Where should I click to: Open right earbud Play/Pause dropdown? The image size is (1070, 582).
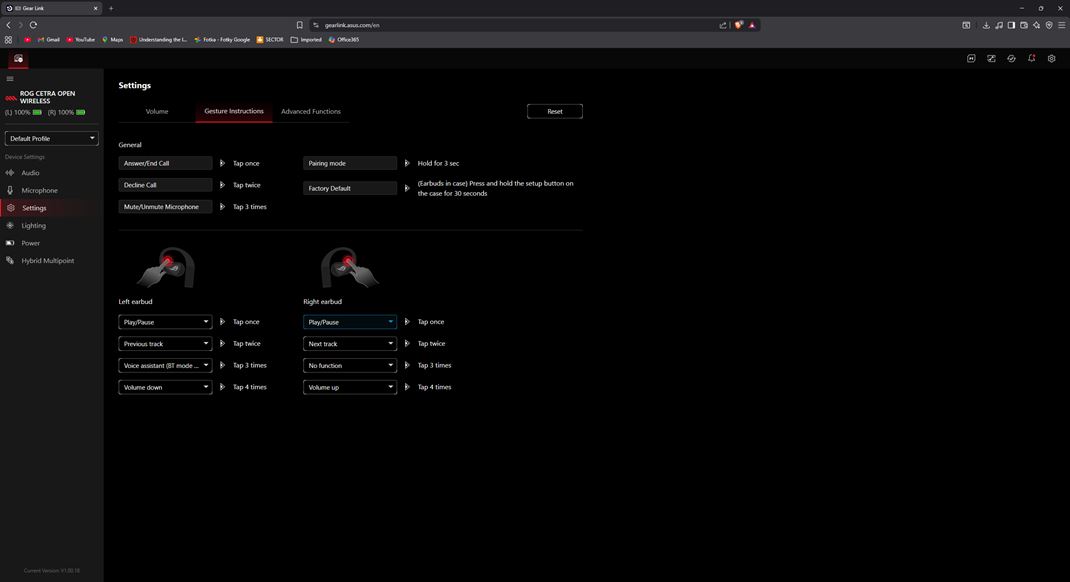click(350, 322)
